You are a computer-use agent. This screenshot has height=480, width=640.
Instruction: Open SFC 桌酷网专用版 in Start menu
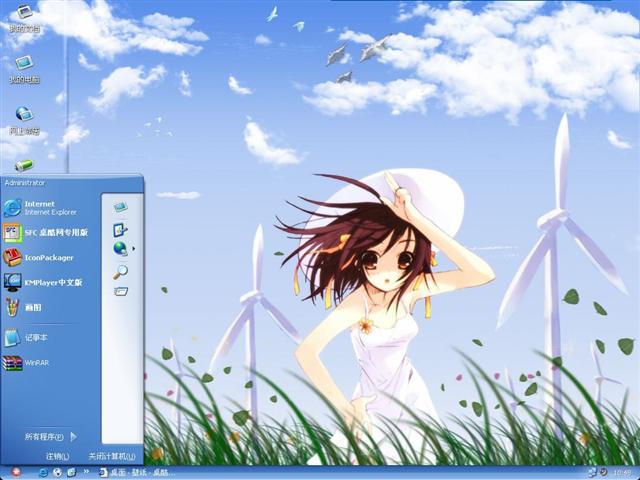pyautogui.click(x=51, y=233)
